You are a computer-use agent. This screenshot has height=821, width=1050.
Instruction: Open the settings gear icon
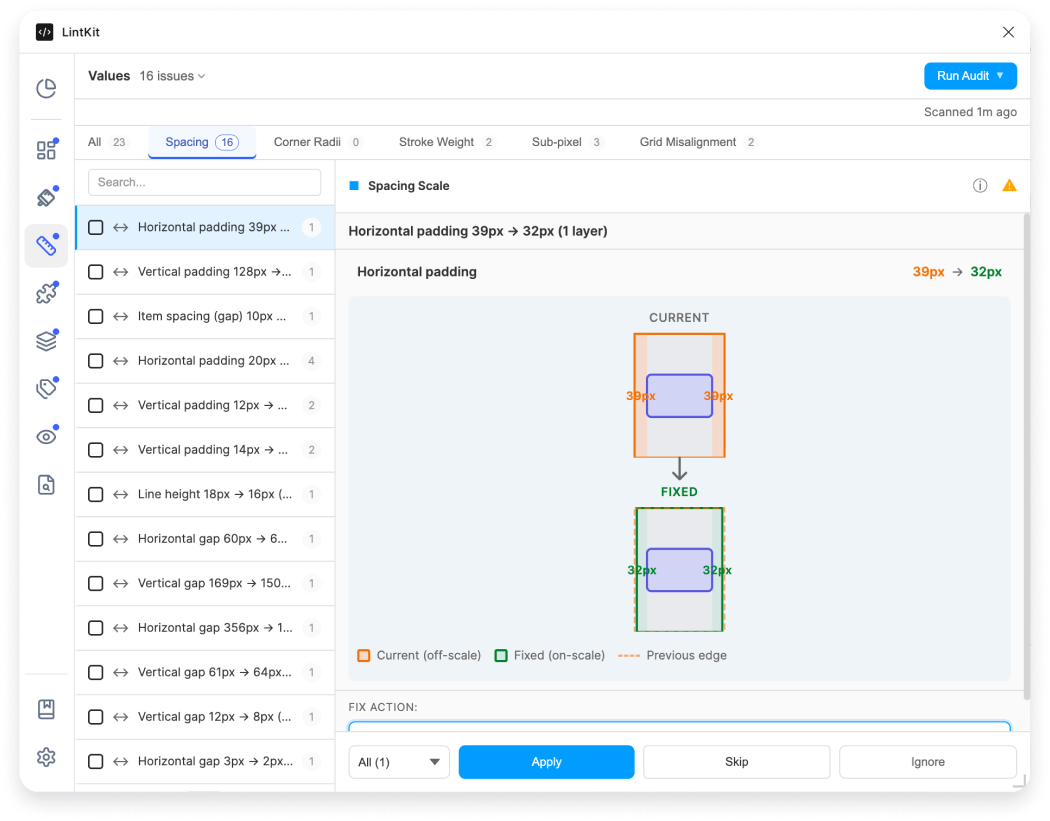(46, 757)
